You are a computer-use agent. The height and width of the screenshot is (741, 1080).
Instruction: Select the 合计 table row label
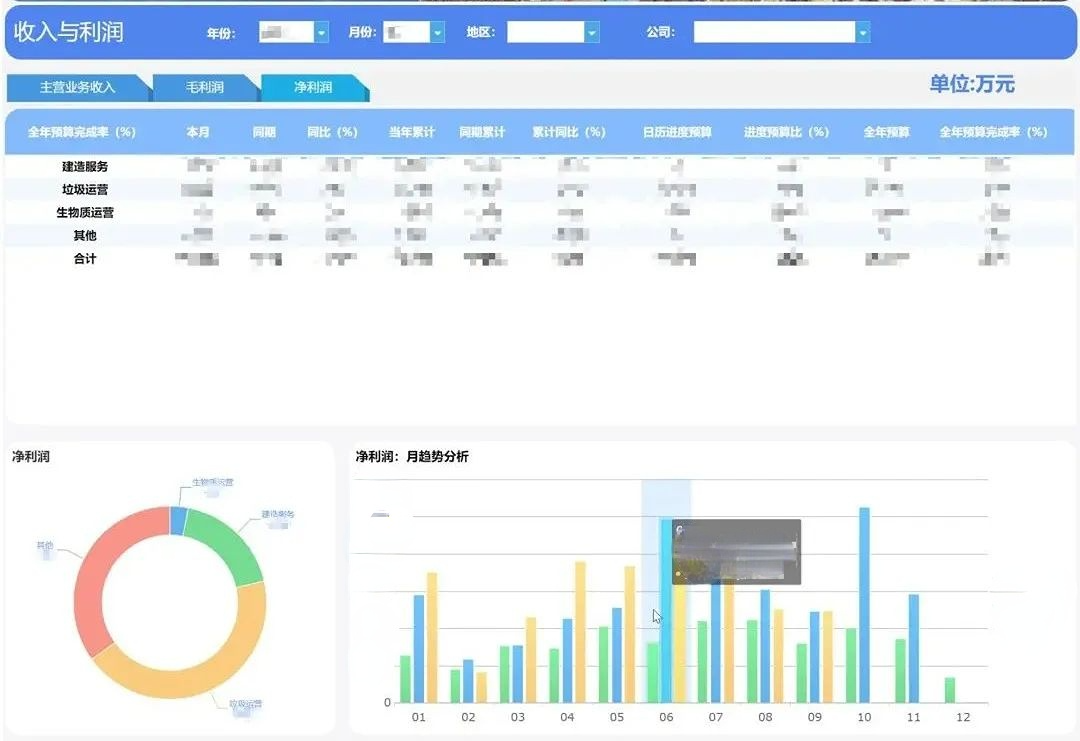85,259
